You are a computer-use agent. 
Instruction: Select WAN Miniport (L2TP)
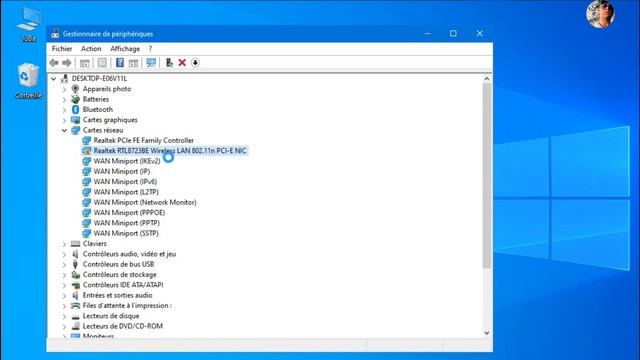[126, 192]
